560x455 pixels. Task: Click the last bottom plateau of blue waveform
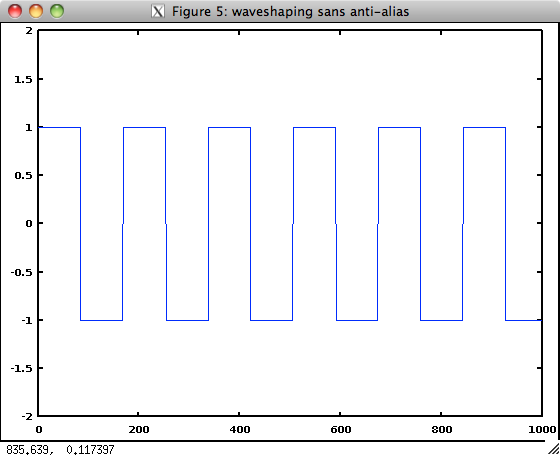click(524, 320)
